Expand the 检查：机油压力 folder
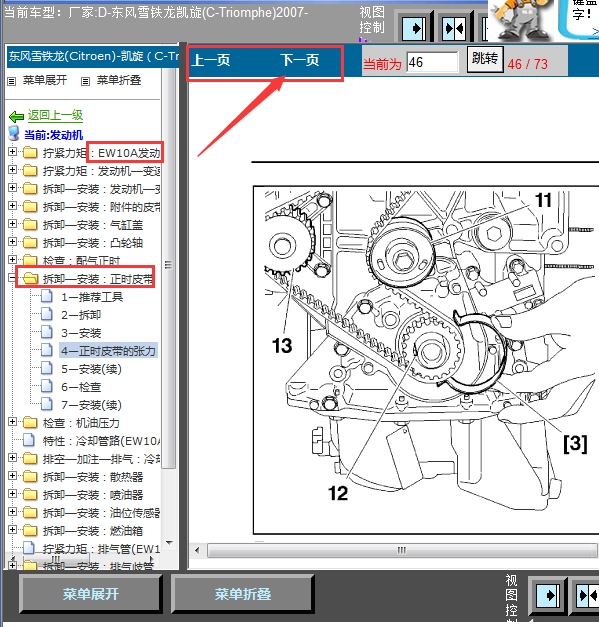 (12, 422)
